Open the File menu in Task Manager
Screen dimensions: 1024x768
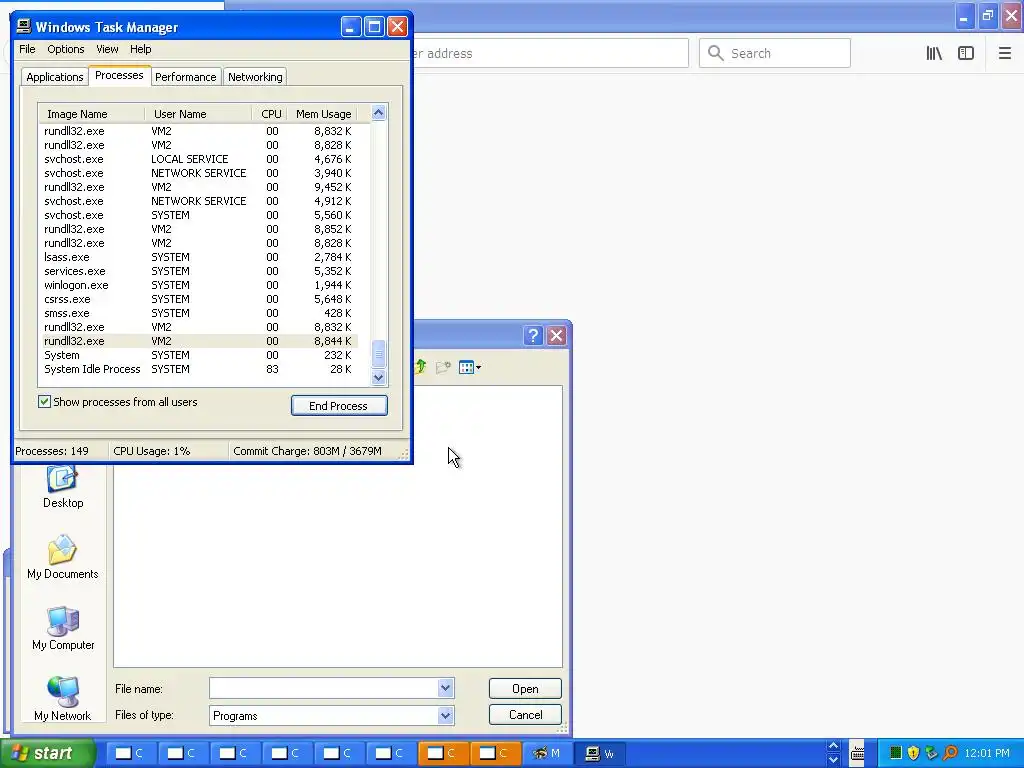(27, 49)
